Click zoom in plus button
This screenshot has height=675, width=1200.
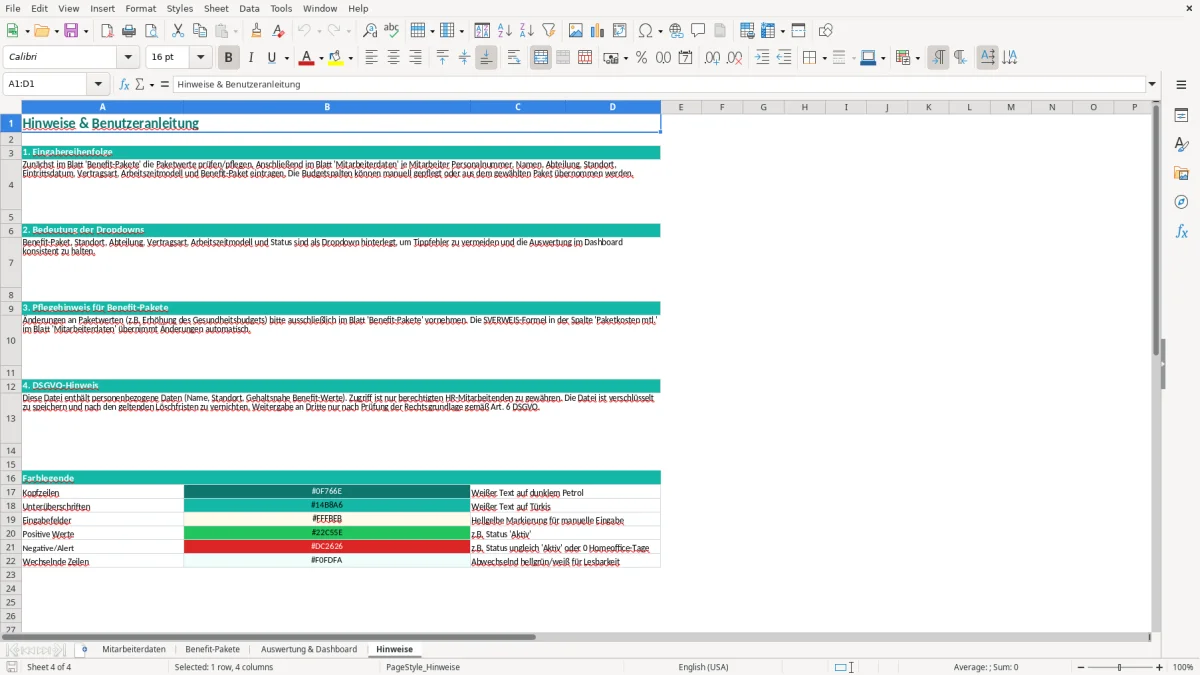click(x=1160, y=667)
